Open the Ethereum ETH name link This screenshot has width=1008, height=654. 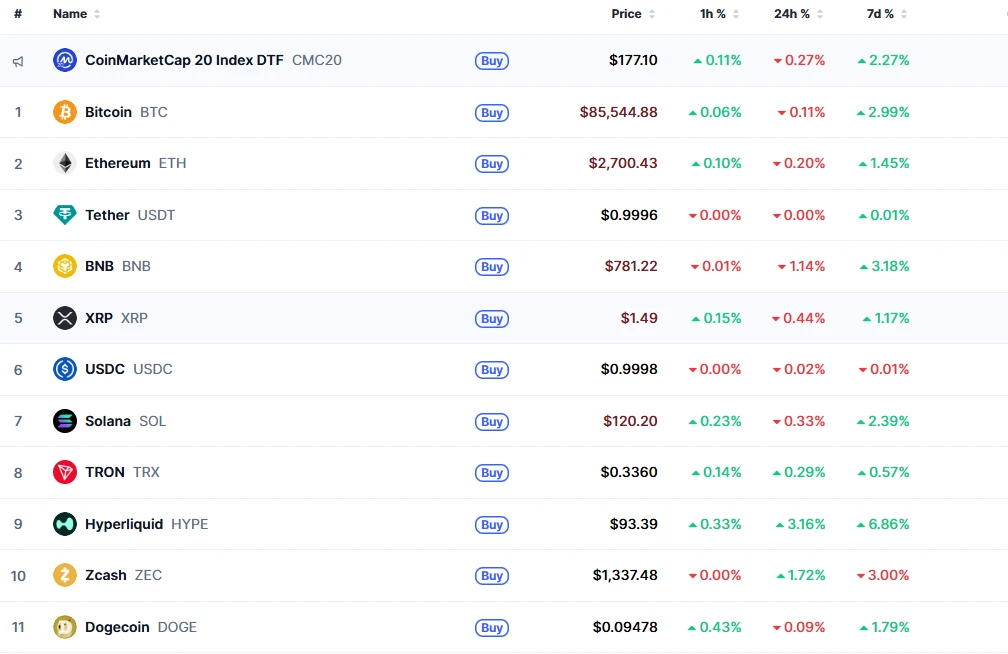point(136,163)
